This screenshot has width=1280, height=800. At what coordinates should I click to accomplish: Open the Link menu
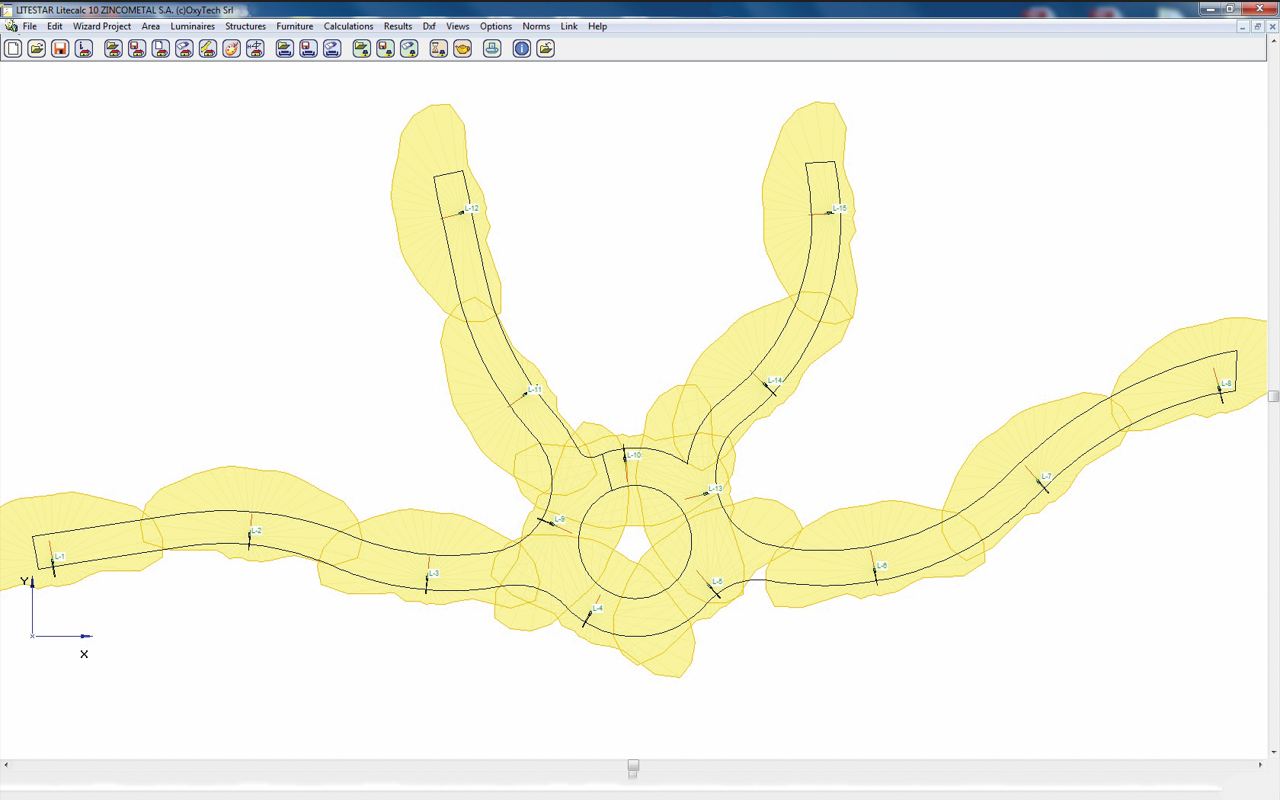(569, 26)
